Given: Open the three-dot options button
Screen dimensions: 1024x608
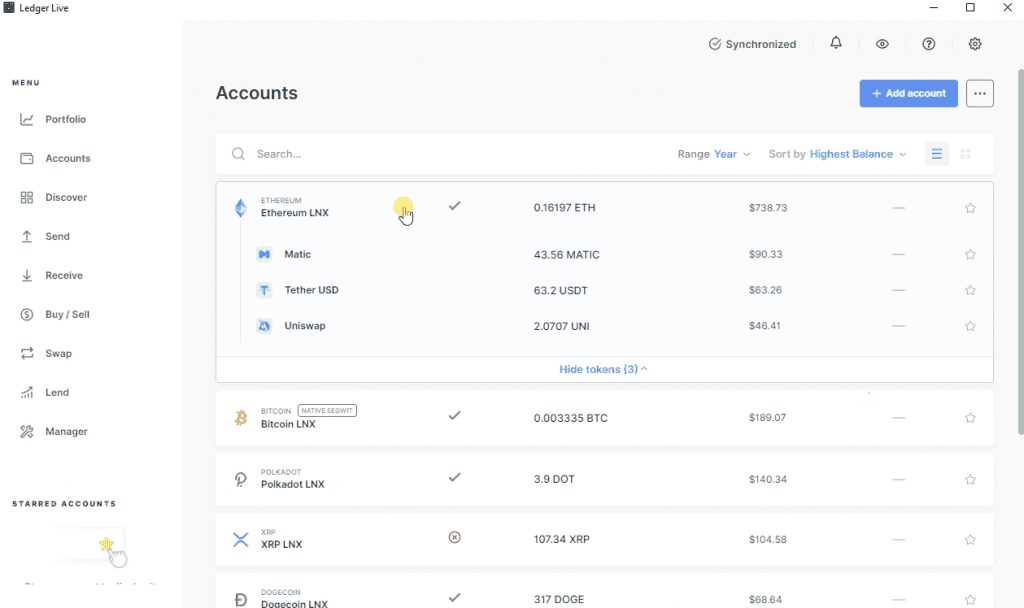Looking at the screenshot, I should tap(980, 93).
